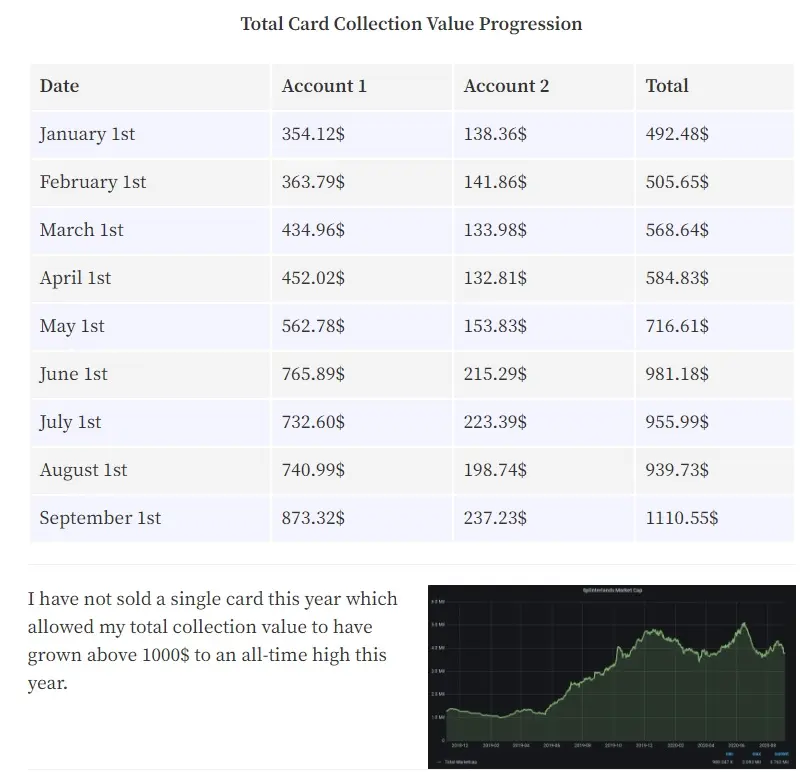810x781 pixels.
Task: Click the 584.83$ total value
Action: 677,278
